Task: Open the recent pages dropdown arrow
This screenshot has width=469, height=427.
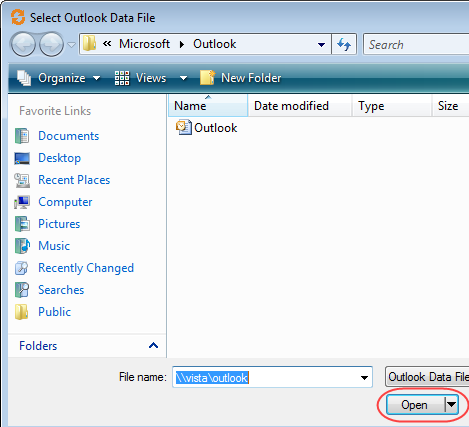Action: click(x=71, y=44)
